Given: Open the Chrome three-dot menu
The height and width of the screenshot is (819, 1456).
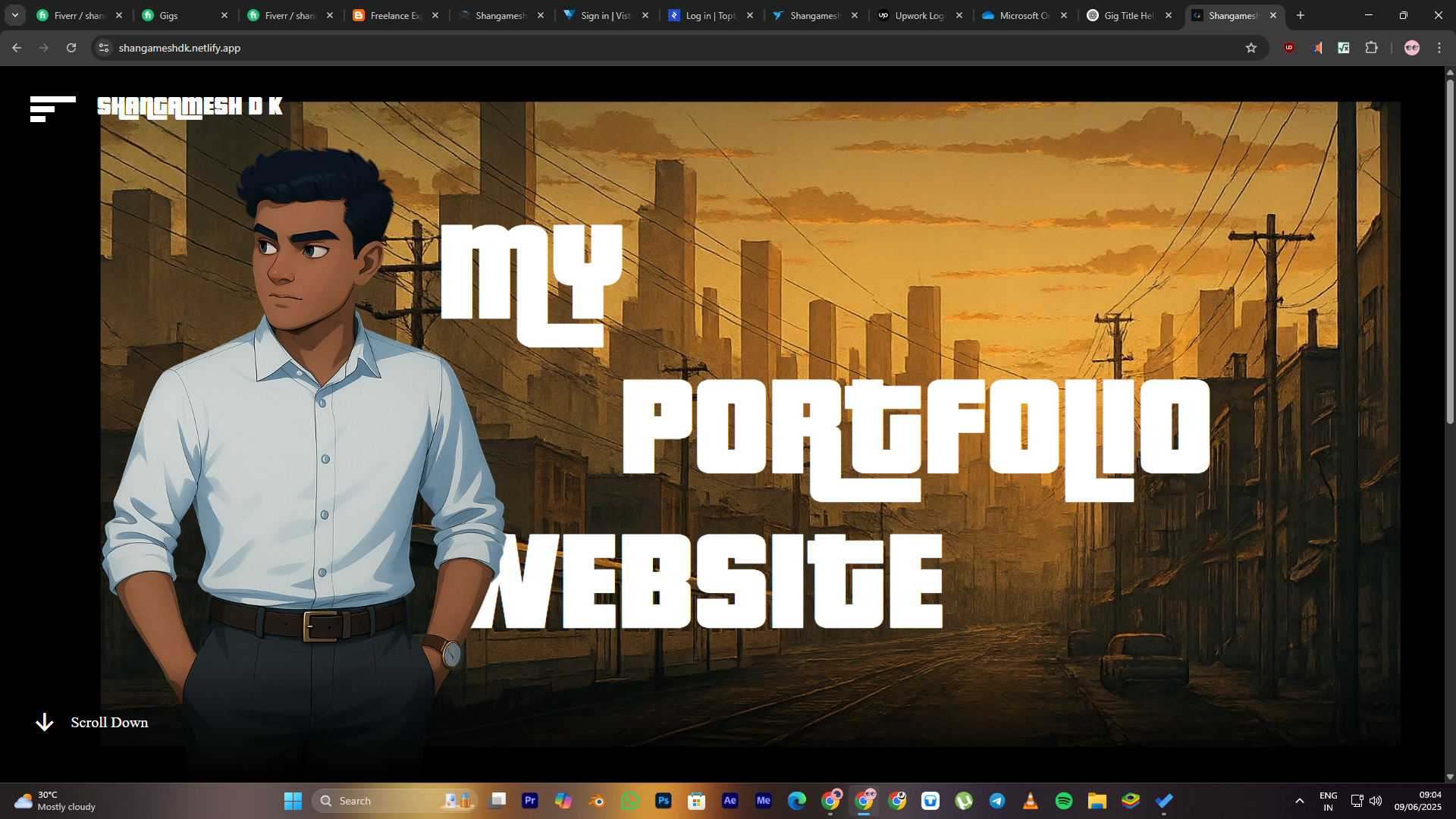Looking at the screenshot, I should pos(1439,48).
